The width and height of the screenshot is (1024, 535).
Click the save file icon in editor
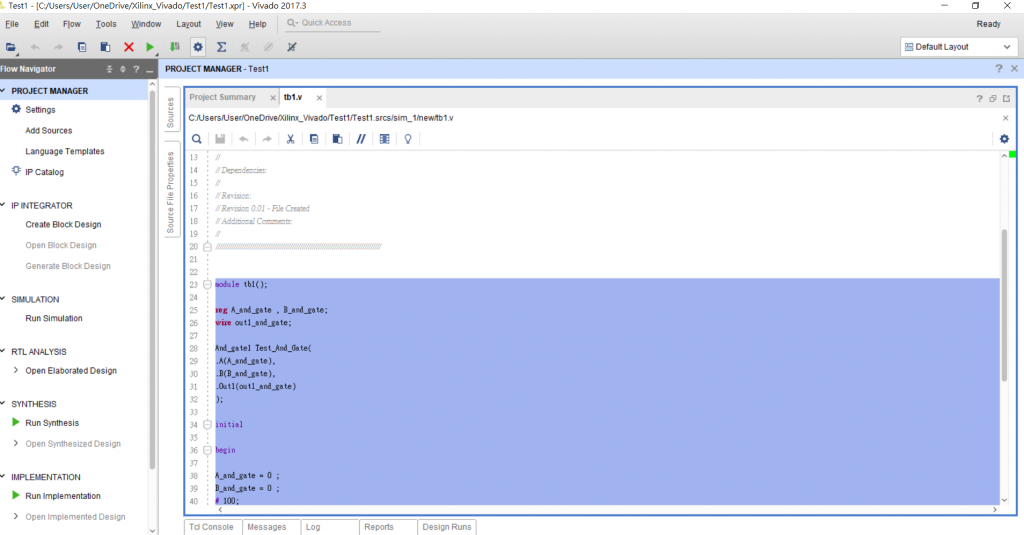pos(220,138)
